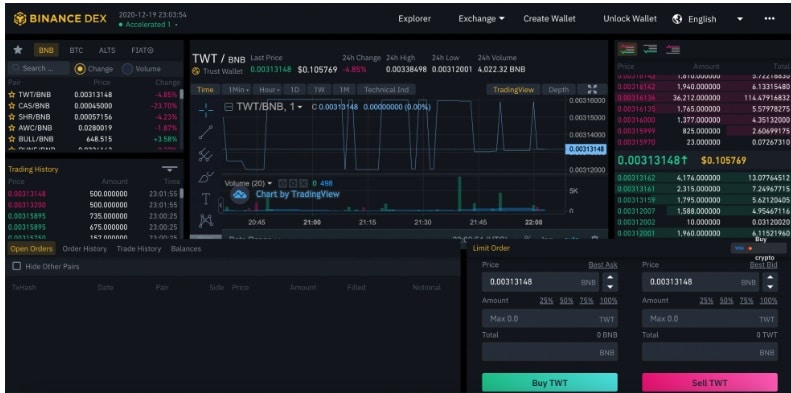
Task: Set sell amount to 100%
Action: coord(769,300)
